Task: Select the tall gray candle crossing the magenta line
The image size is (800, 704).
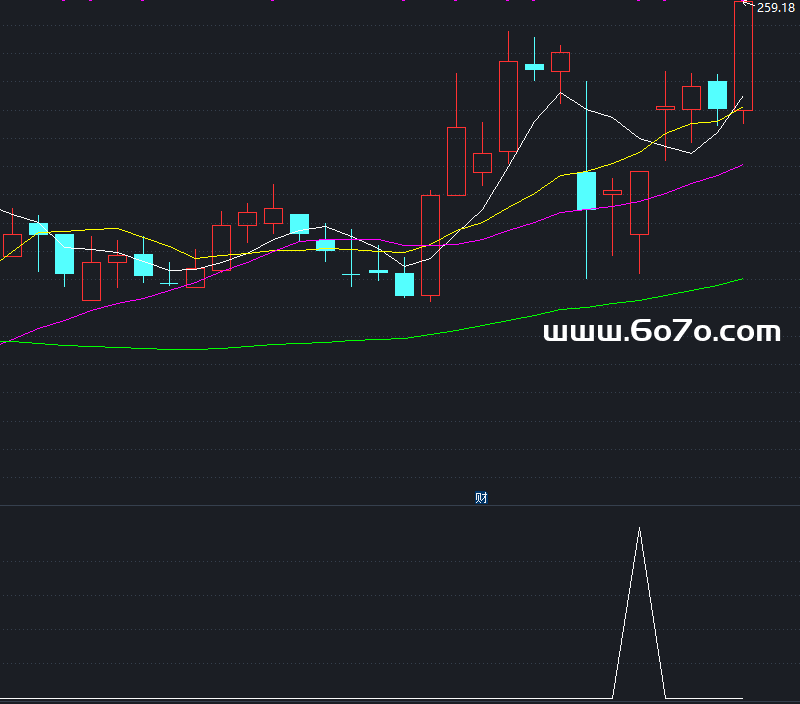Action: point(430,245)
